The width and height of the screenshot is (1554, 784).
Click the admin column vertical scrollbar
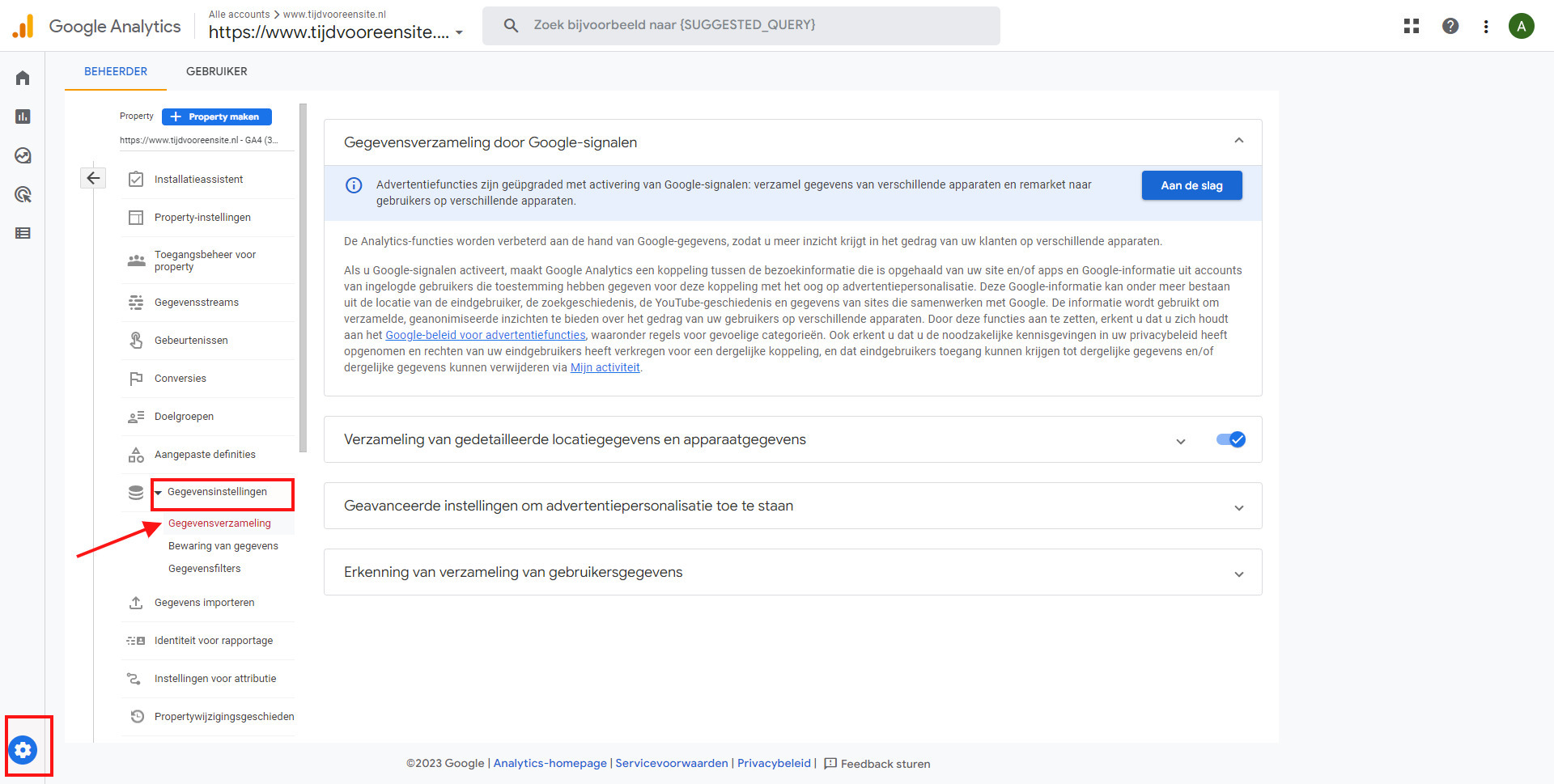(x=303, y=278)
